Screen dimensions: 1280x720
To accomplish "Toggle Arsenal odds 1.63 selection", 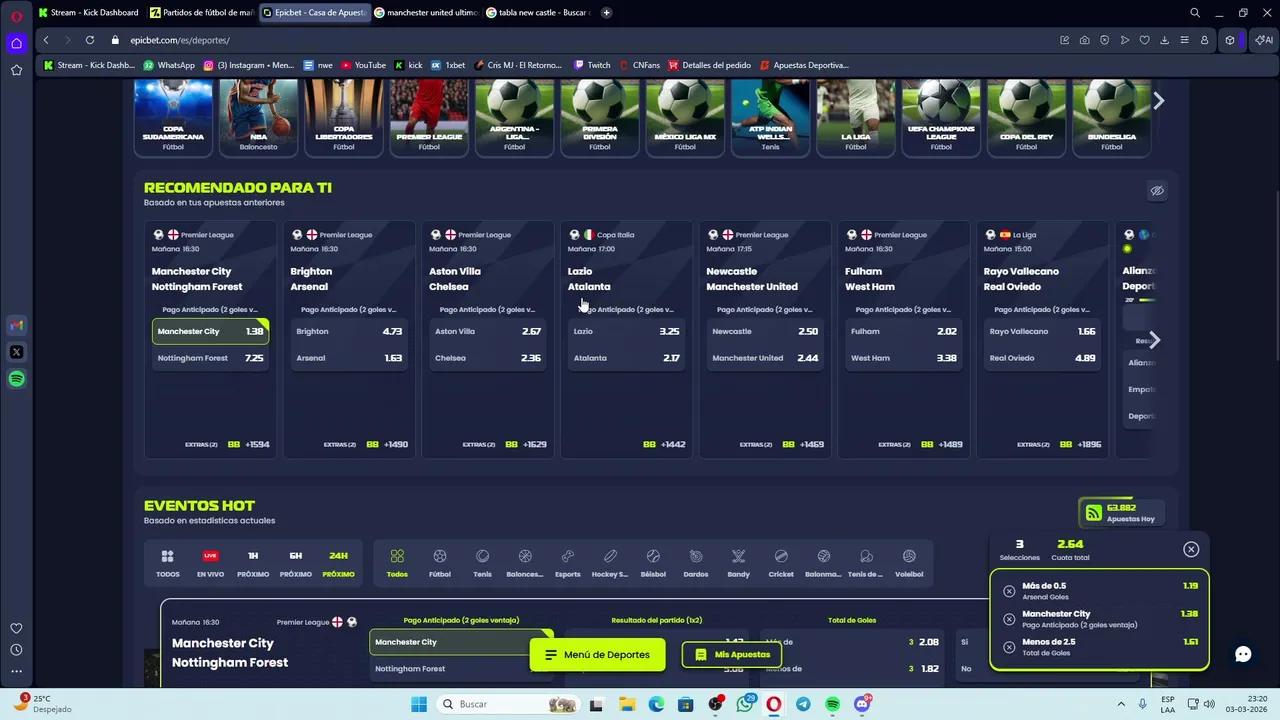I will (349, 358).
